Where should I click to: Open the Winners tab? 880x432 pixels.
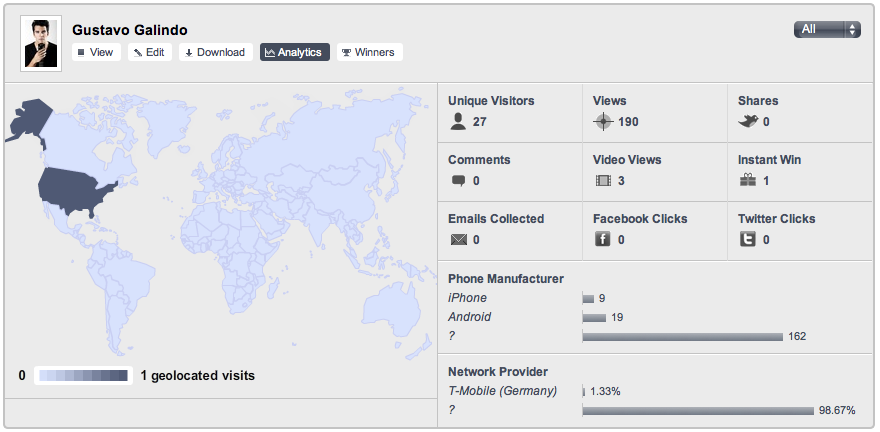(x=370, y=52)
